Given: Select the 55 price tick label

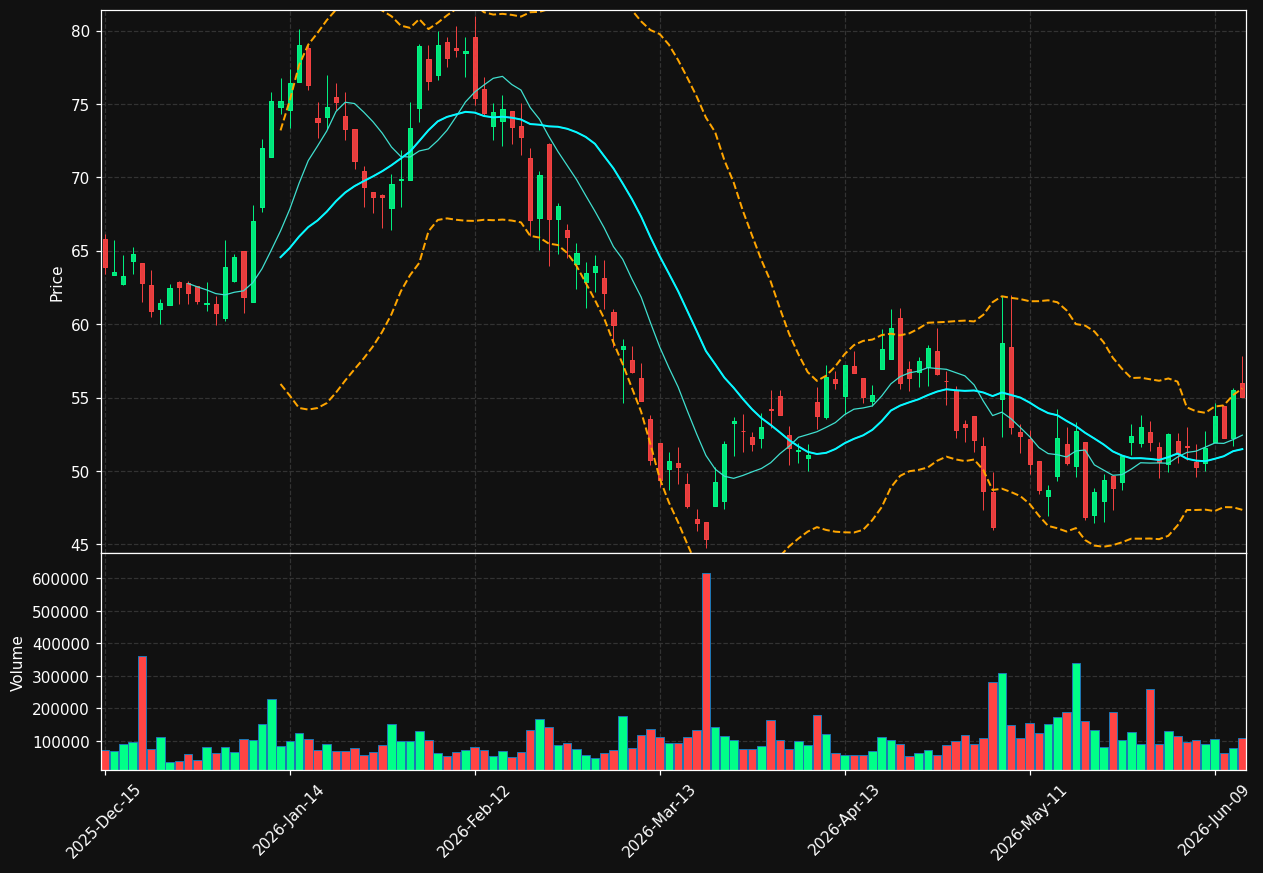Looking at the screenshot, I should (x=80, y=398).
